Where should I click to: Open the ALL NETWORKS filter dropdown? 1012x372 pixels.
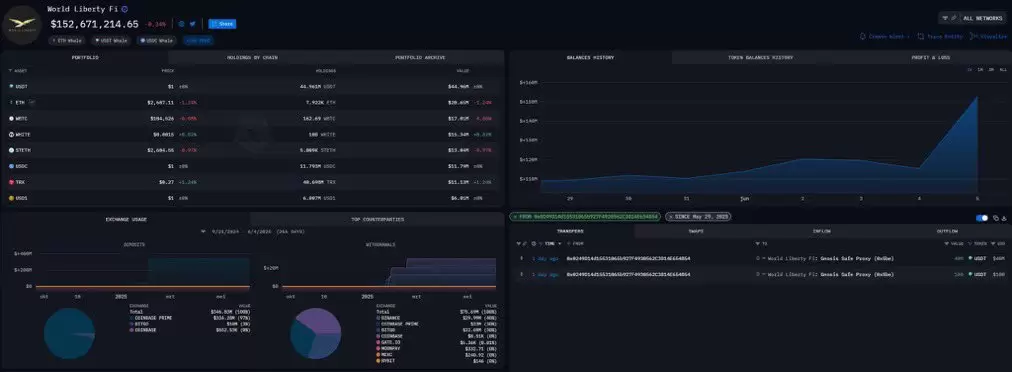coord(973,18)
